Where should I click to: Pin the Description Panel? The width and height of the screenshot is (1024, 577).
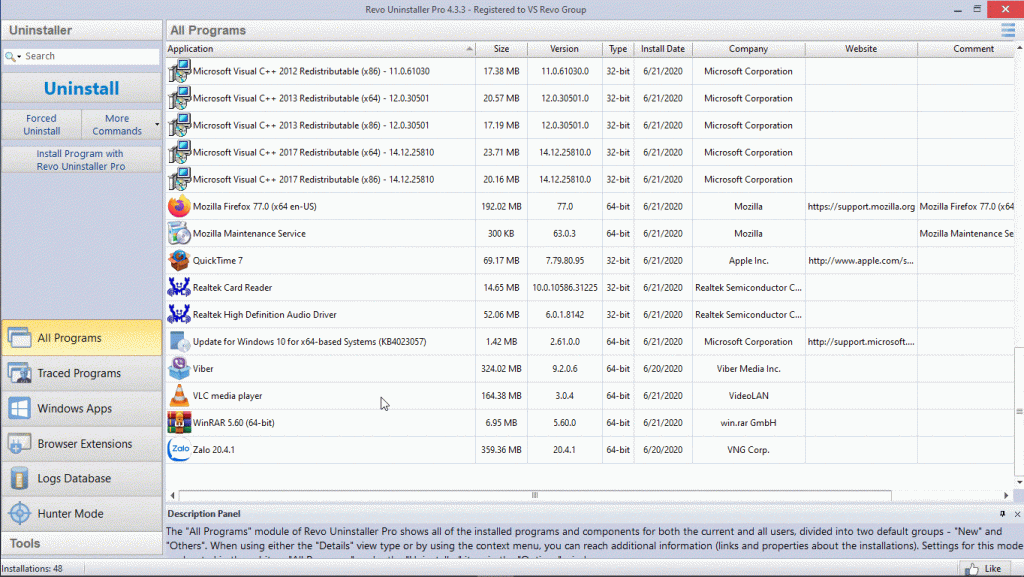(1002, 514)
